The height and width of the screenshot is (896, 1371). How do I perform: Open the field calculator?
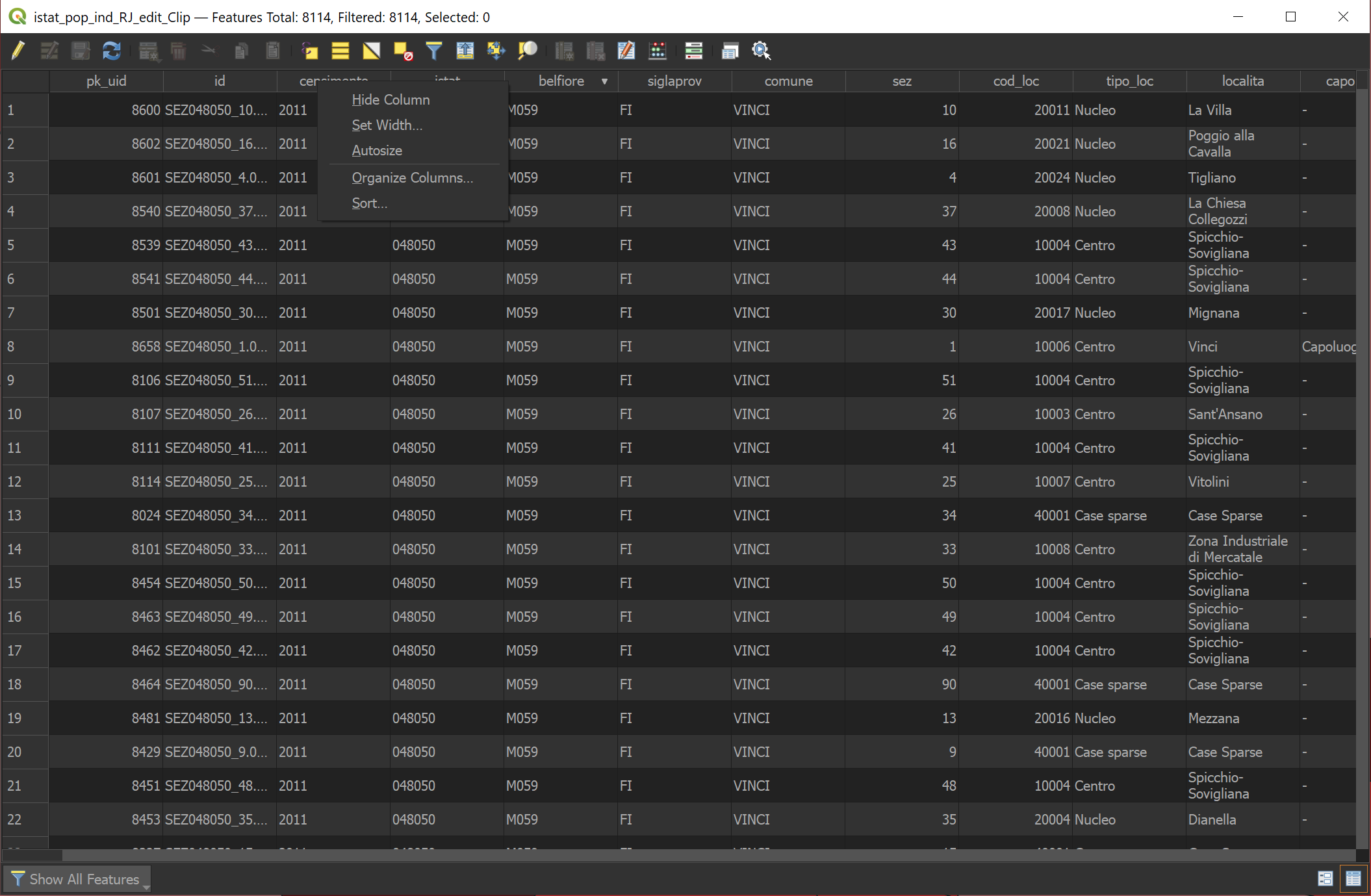coord(658,51)
